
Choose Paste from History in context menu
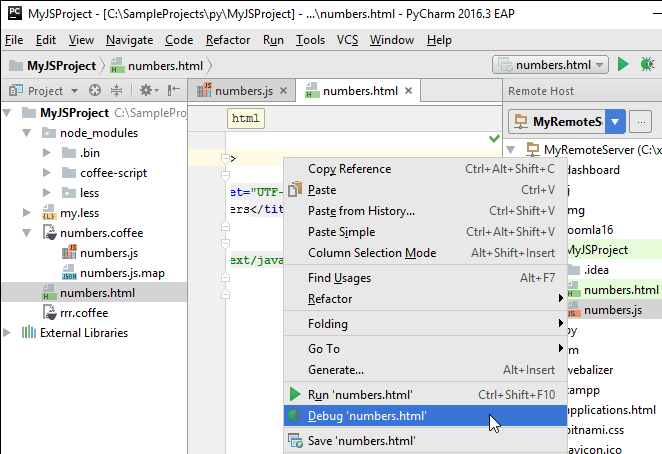[425, 211]
